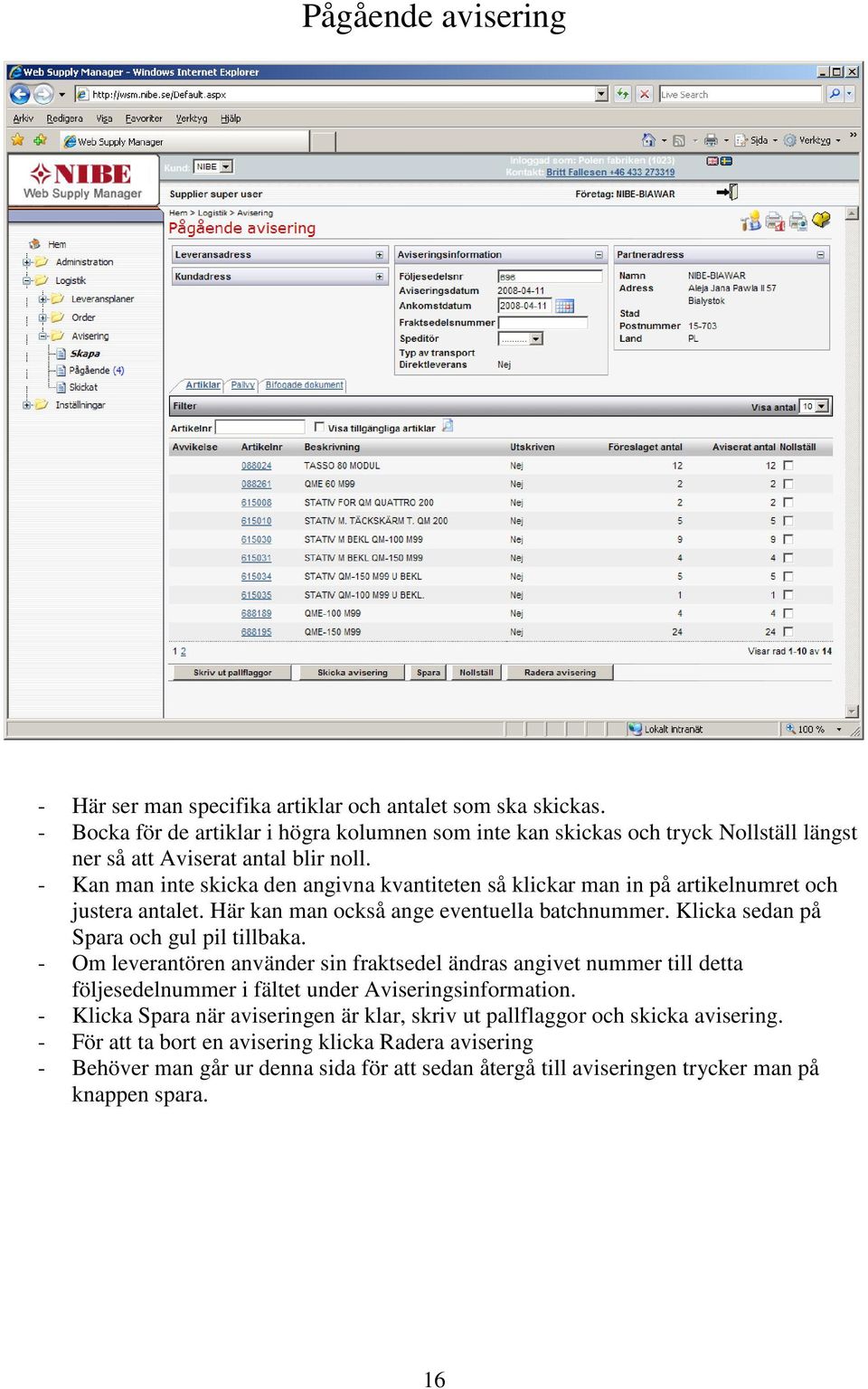This screenshot has width=868, height=1389.
Task: Click the Add to Favorites icon
Action: pyautogui.click(x=40, y=140)
